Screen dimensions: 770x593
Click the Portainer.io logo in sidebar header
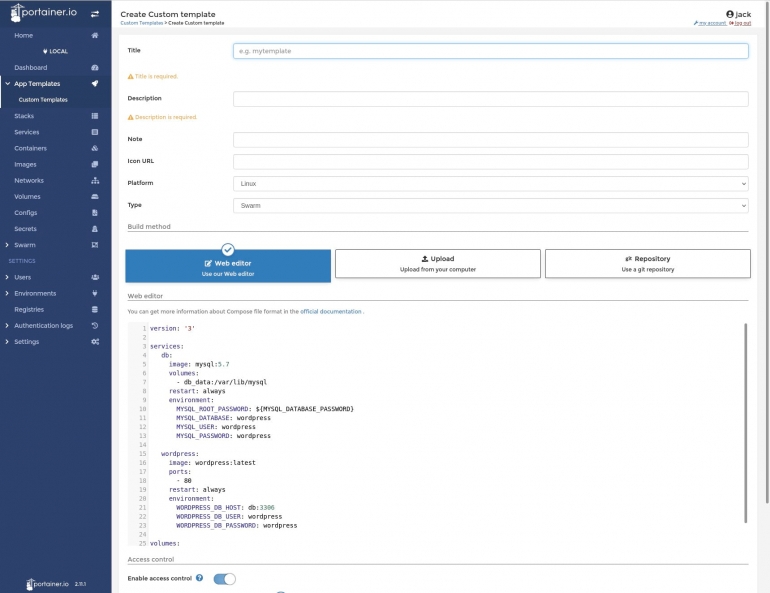pos(44,13)
